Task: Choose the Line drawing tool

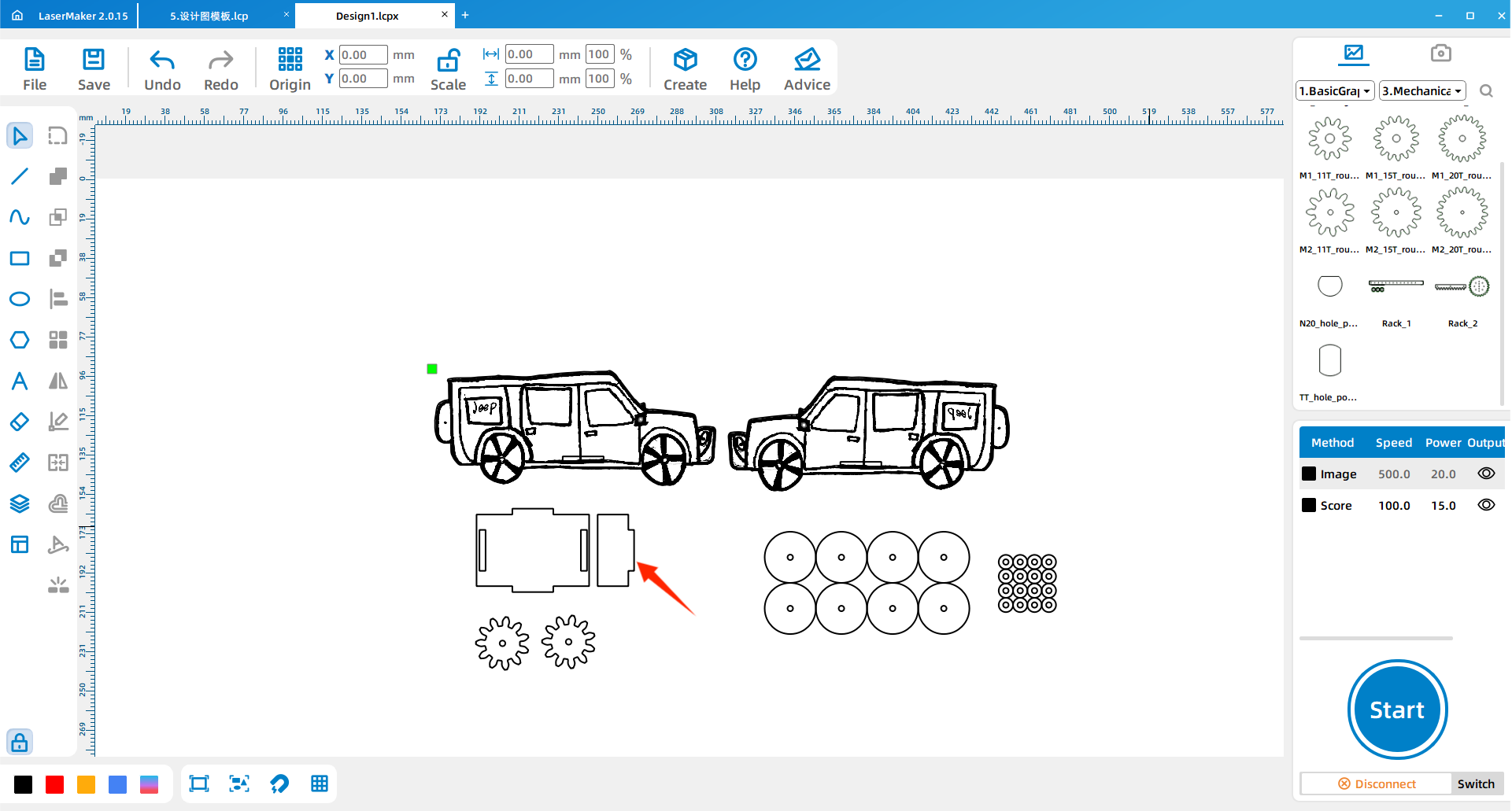Action: tap(20, 176)
